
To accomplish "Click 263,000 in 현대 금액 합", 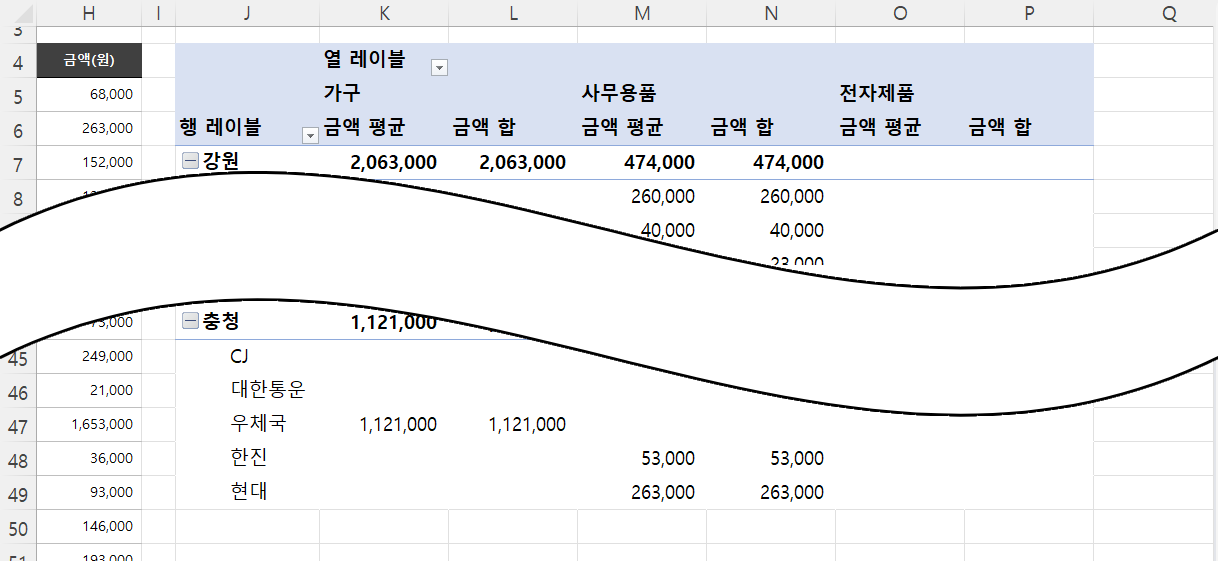I will [x=792, y=492].
